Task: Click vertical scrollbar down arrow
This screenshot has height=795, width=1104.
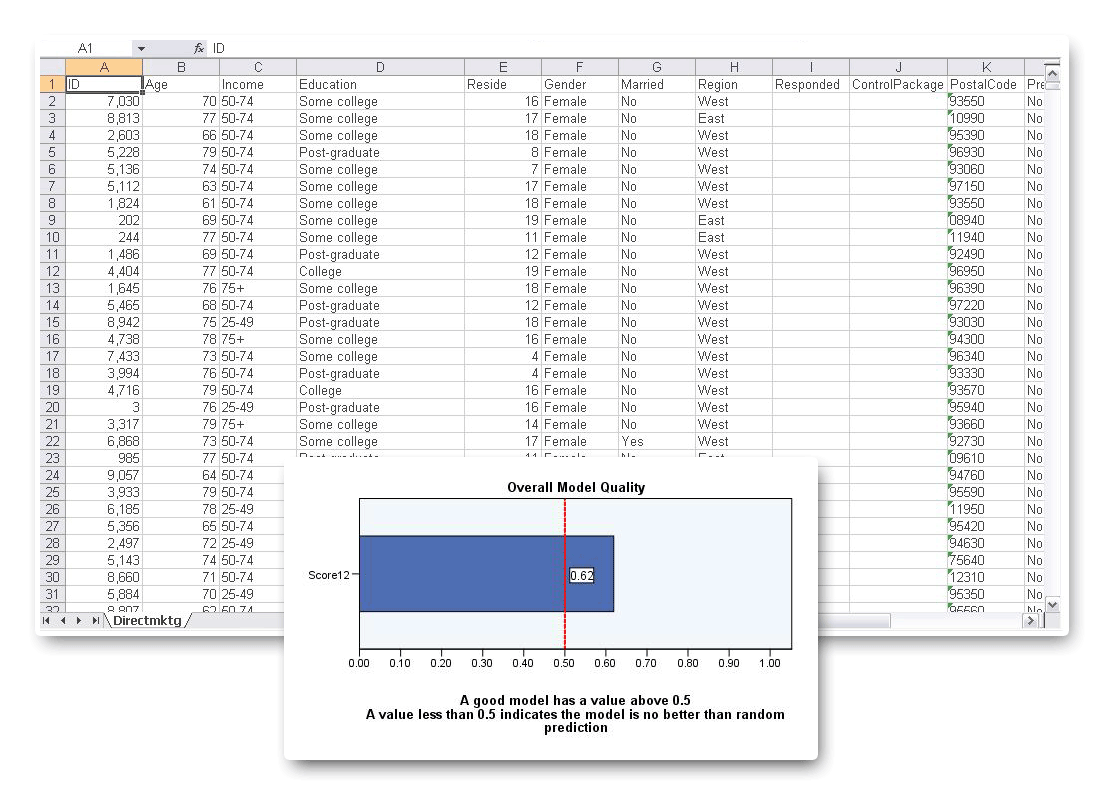Action: 1053,604
